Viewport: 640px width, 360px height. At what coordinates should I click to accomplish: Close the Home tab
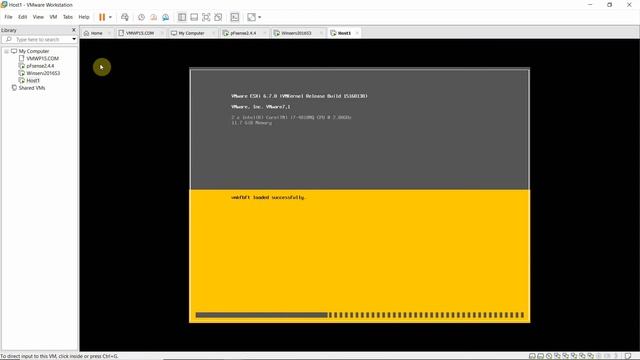click(109, 33)
